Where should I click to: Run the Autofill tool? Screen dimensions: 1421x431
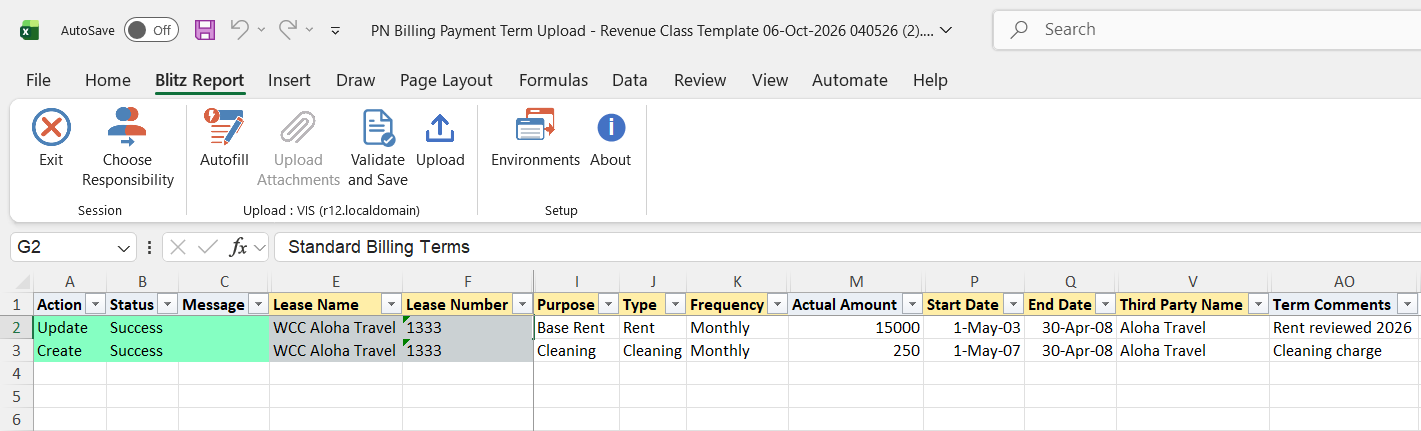(x=224, y=138)
